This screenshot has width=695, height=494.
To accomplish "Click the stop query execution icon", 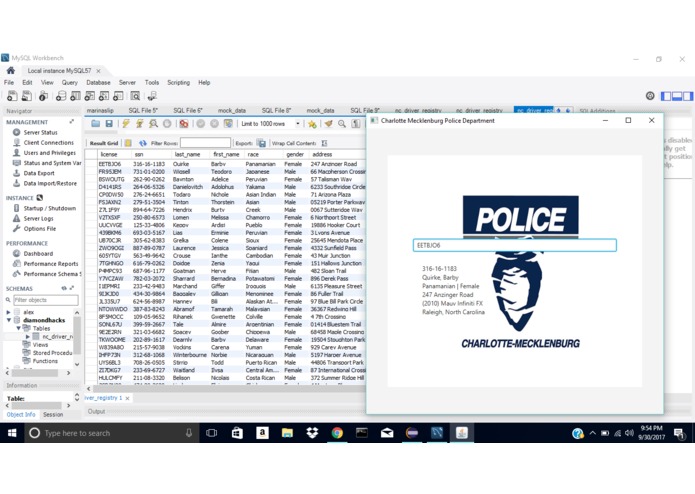I will (x=167, y=124).
